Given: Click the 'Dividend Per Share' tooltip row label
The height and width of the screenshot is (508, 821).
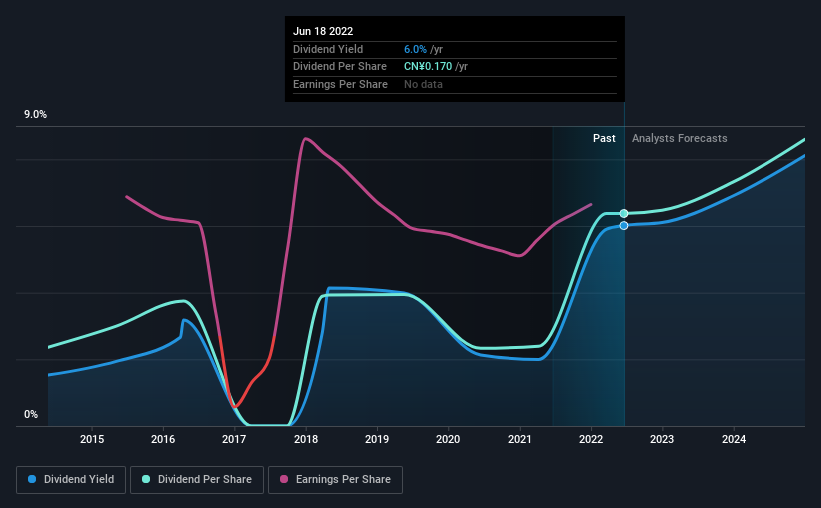Looking at the screenshot, I should click(x=340, y=67).
